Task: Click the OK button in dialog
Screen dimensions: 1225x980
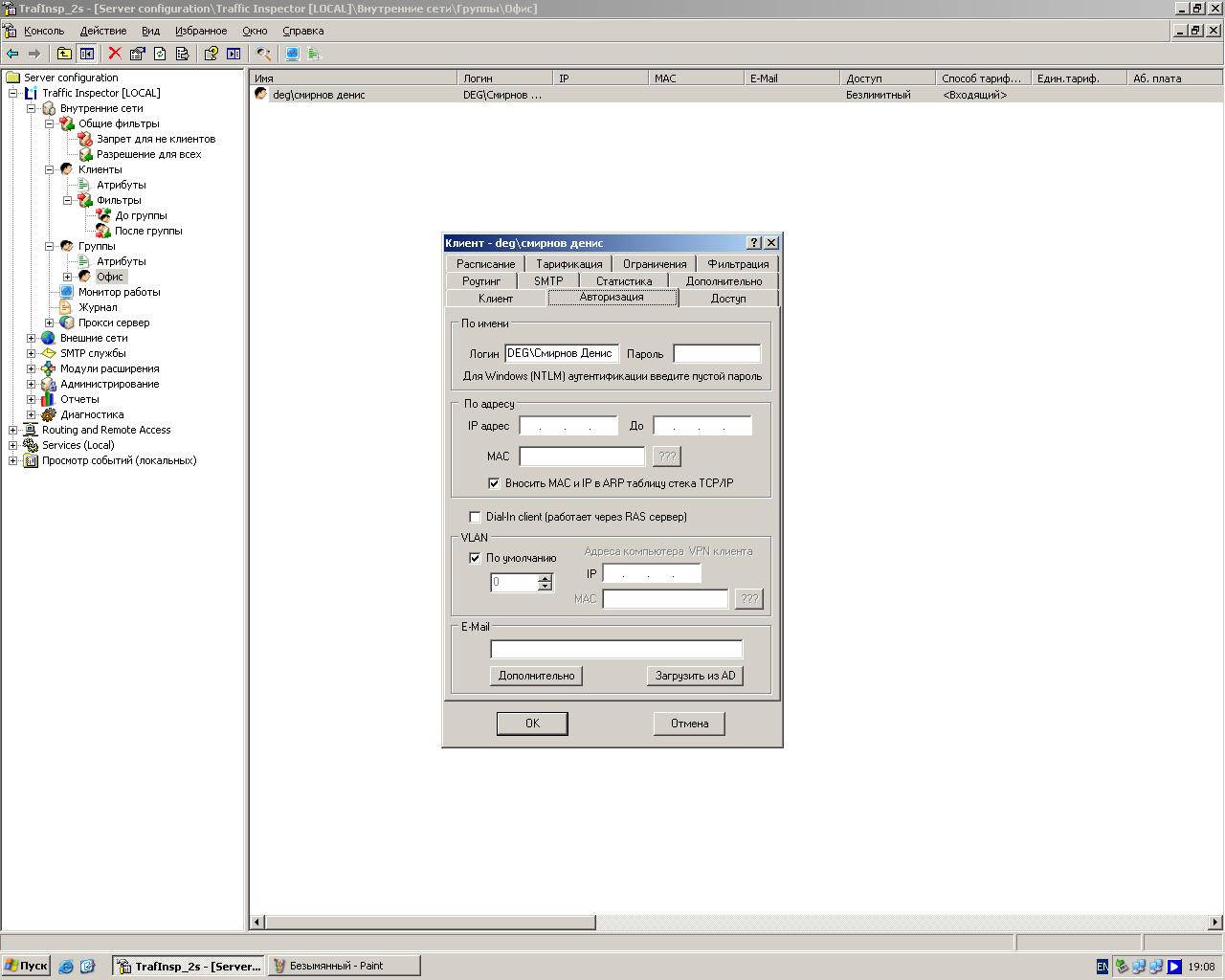Action: click(x=532, y=724)
